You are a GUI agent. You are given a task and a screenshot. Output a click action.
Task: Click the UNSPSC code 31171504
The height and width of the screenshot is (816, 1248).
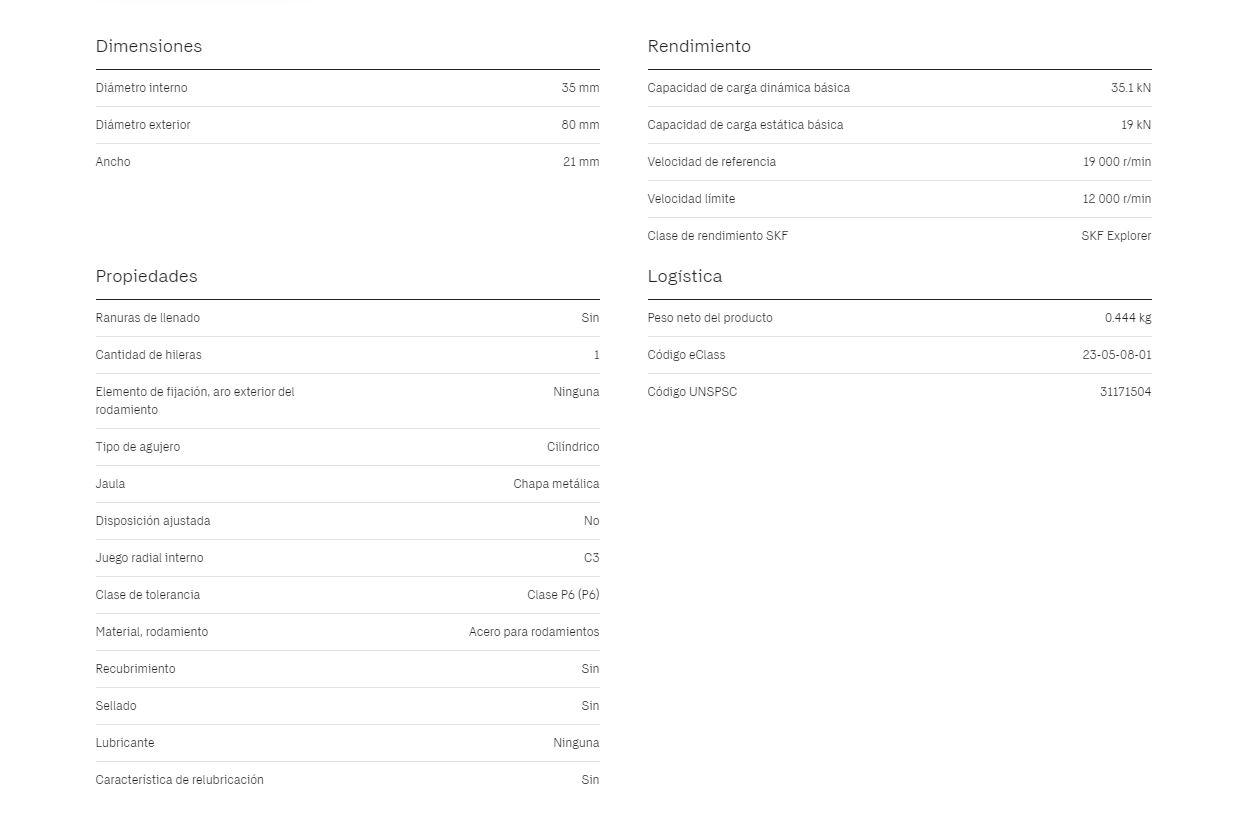tap(1125, 392)
